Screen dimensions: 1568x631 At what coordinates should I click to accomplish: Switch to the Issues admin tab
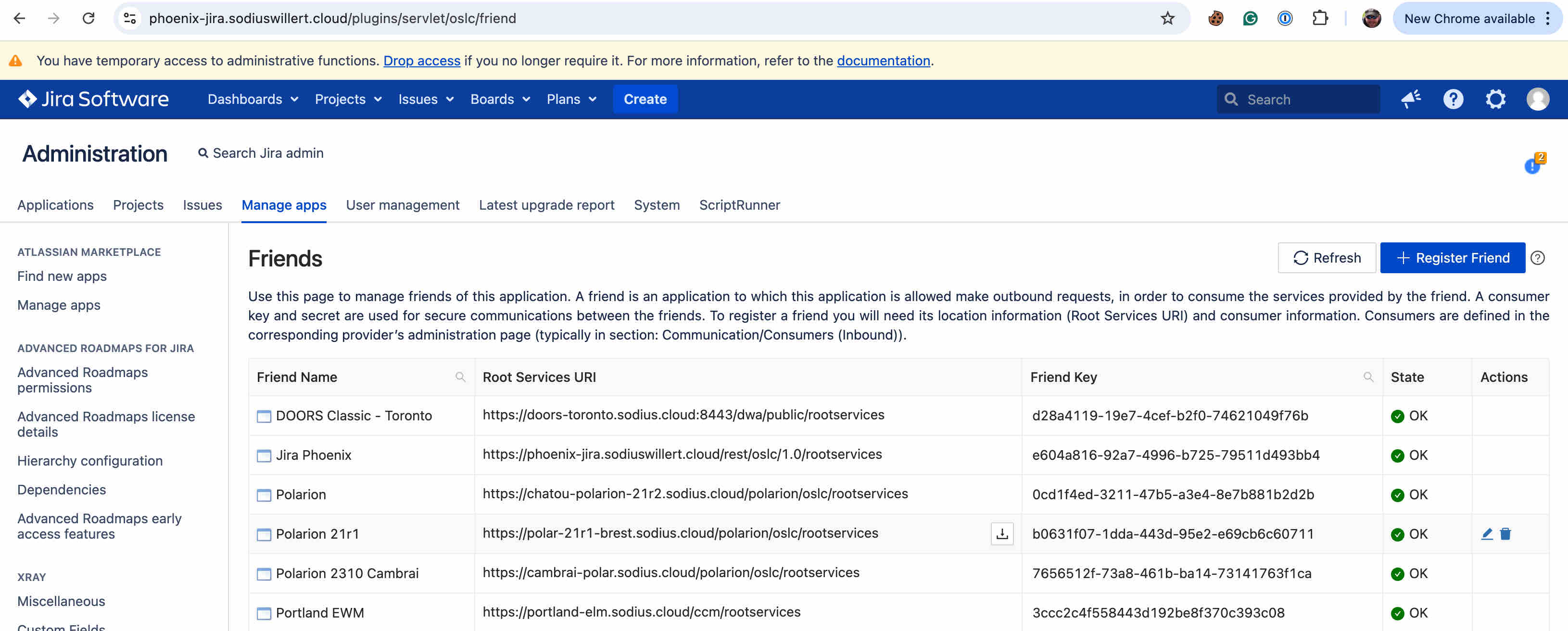click(x=202, y=205)
